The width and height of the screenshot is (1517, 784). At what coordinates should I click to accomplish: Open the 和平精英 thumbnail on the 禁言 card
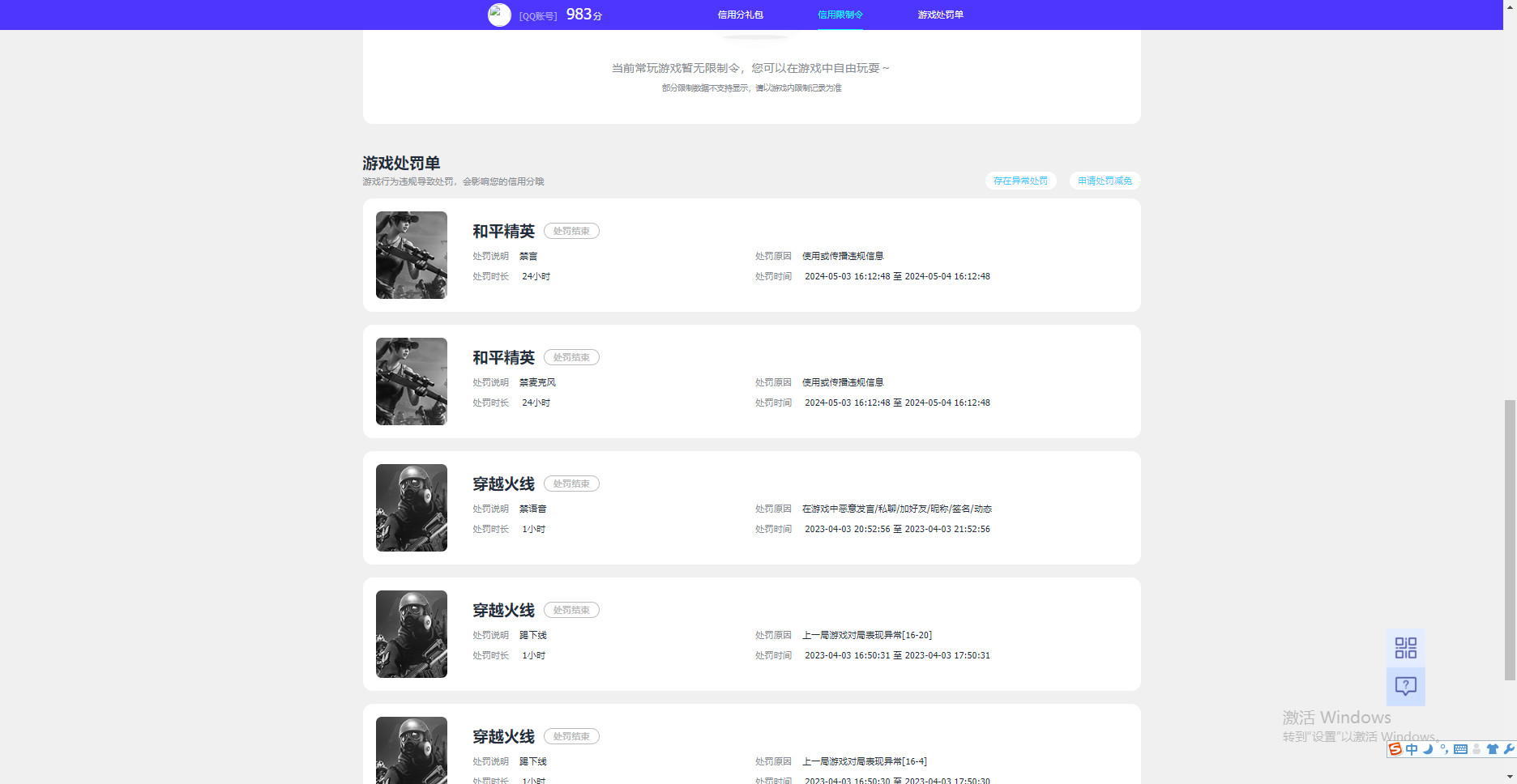click(412, 255)
